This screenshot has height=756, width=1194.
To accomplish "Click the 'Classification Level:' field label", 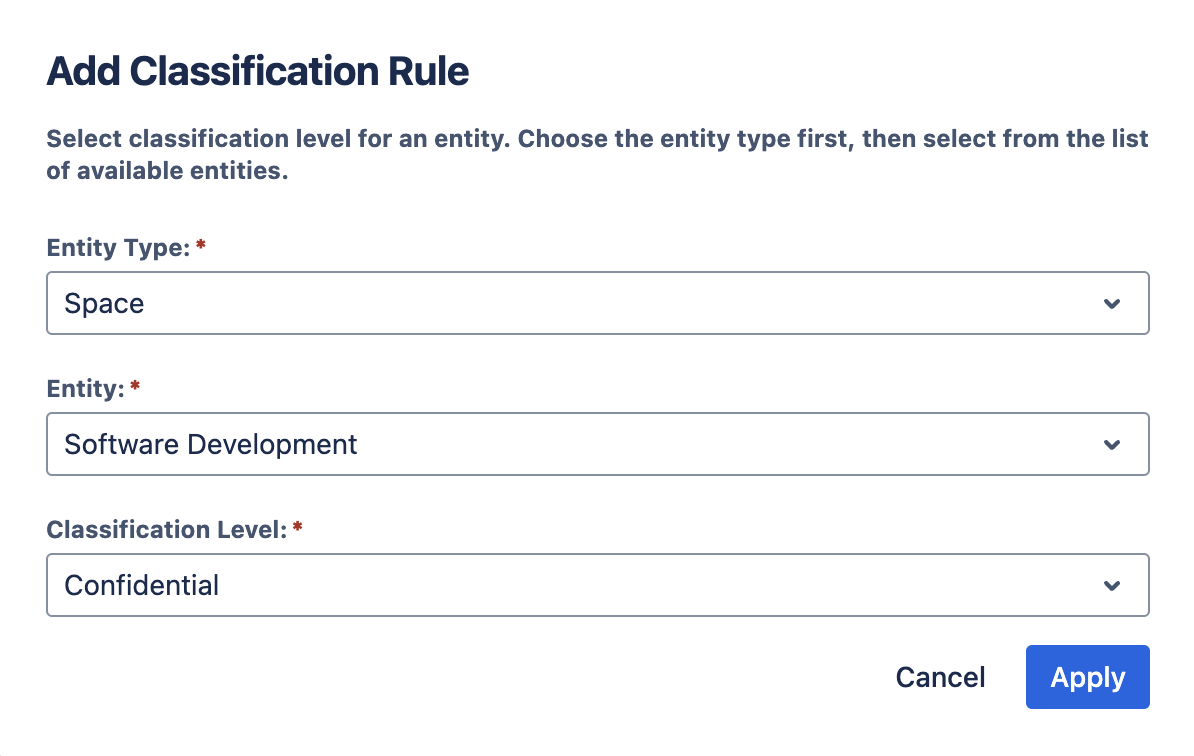I will 167,531.
